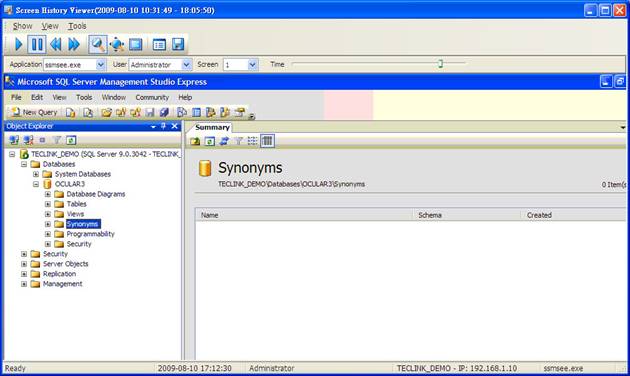Click the New Query button

35,112
